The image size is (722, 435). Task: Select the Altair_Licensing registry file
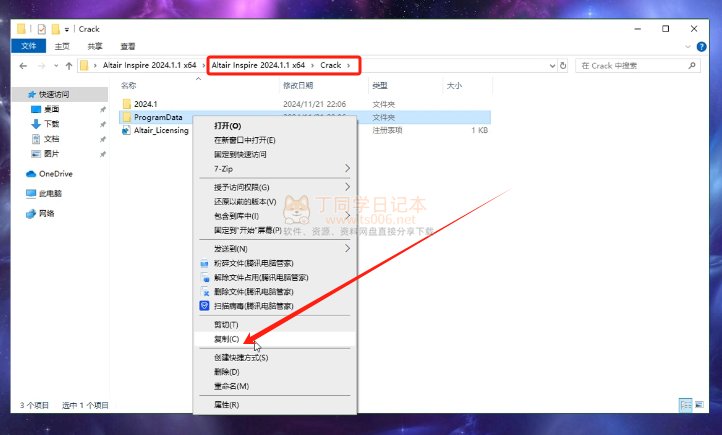click(x=161, y=131)
